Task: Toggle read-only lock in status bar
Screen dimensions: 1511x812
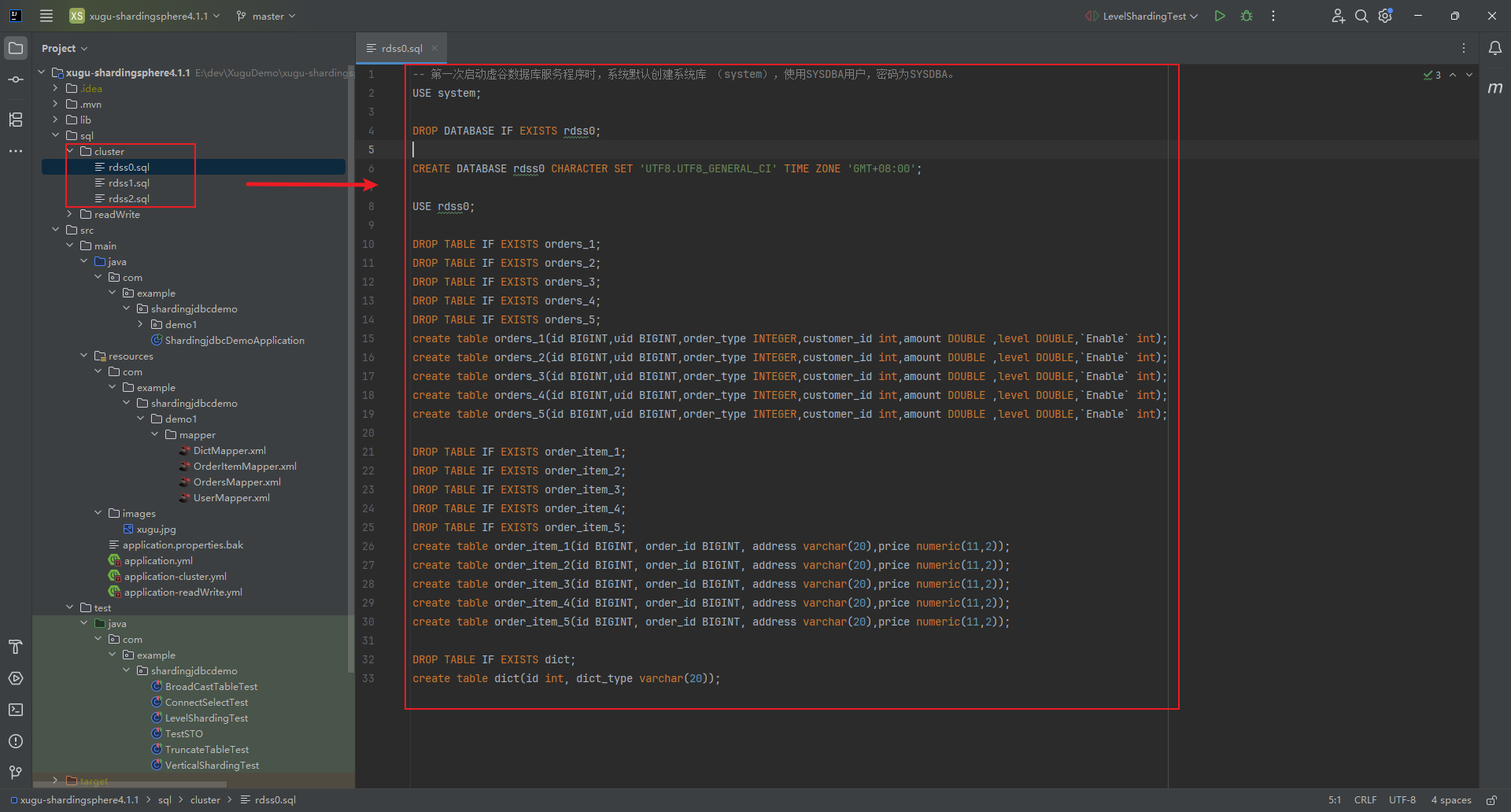Action: point(1491,800)
